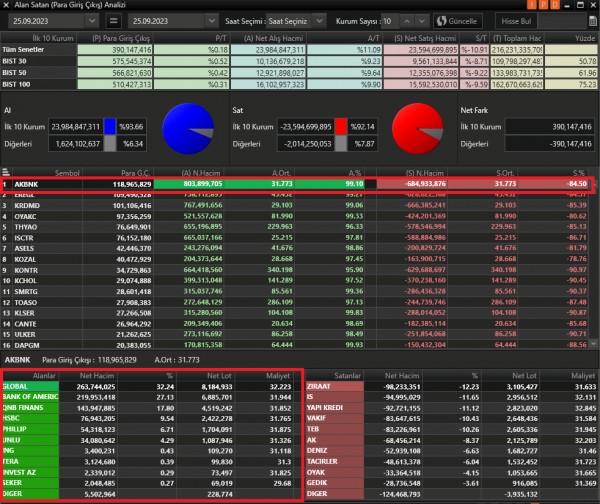Click the blue Al pie chart
600x504 pixels.
(x=188, y=129)
